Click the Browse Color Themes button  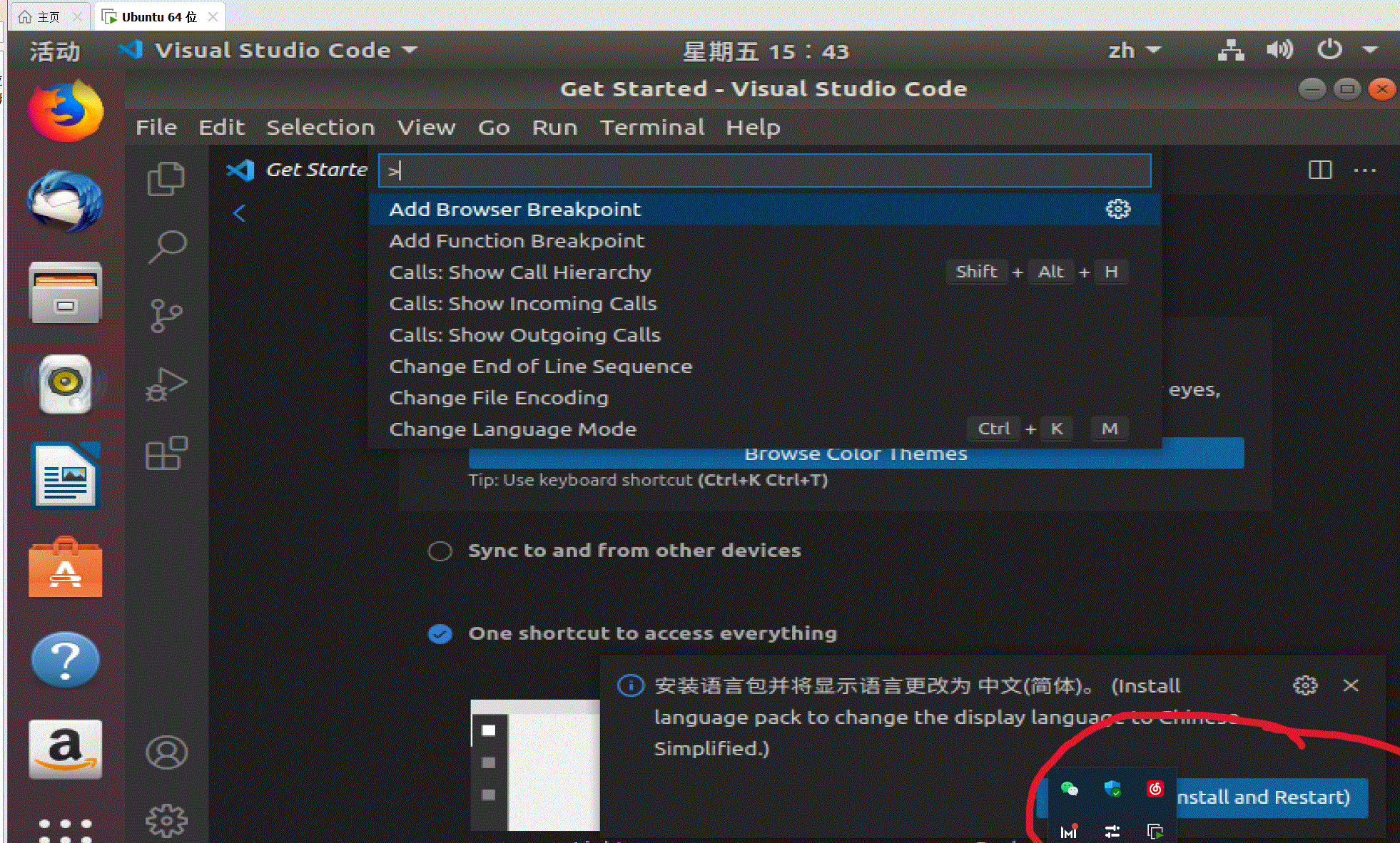856,454
